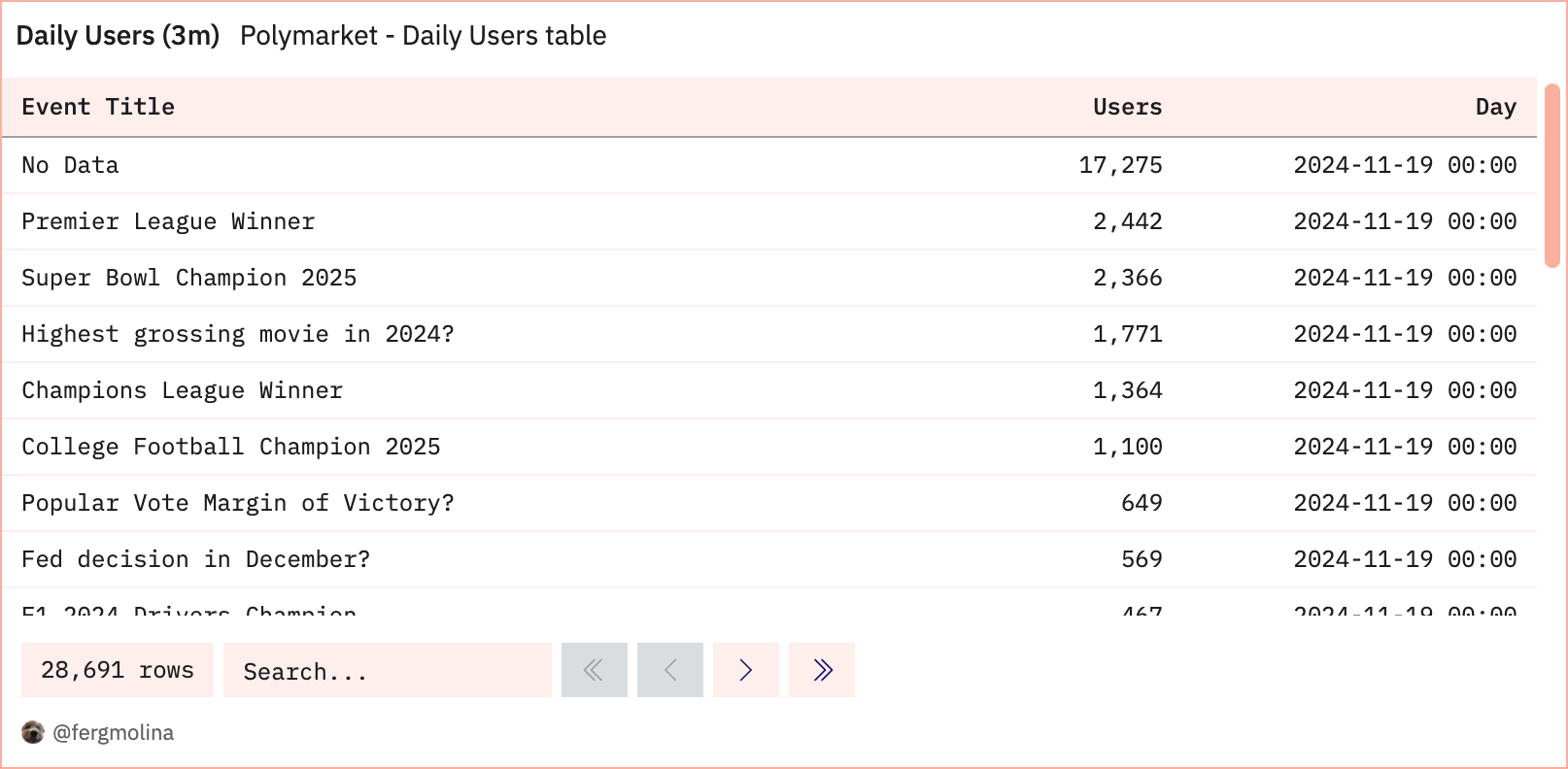Jump to the first page with double-left chevron
The image size is (1568, 769).
(x=594, y=670)
